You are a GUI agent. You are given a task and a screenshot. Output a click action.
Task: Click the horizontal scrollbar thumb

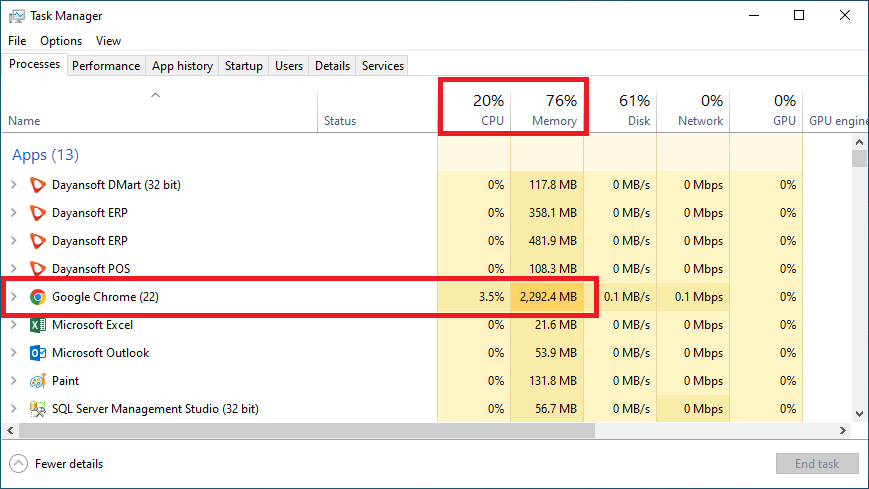point(307,430)
